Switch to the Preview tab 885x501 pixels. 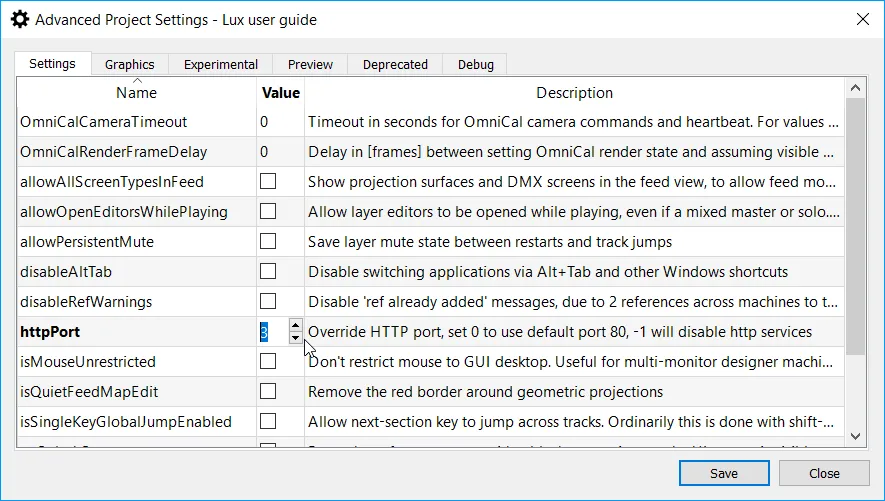click(x=310, y=64)
